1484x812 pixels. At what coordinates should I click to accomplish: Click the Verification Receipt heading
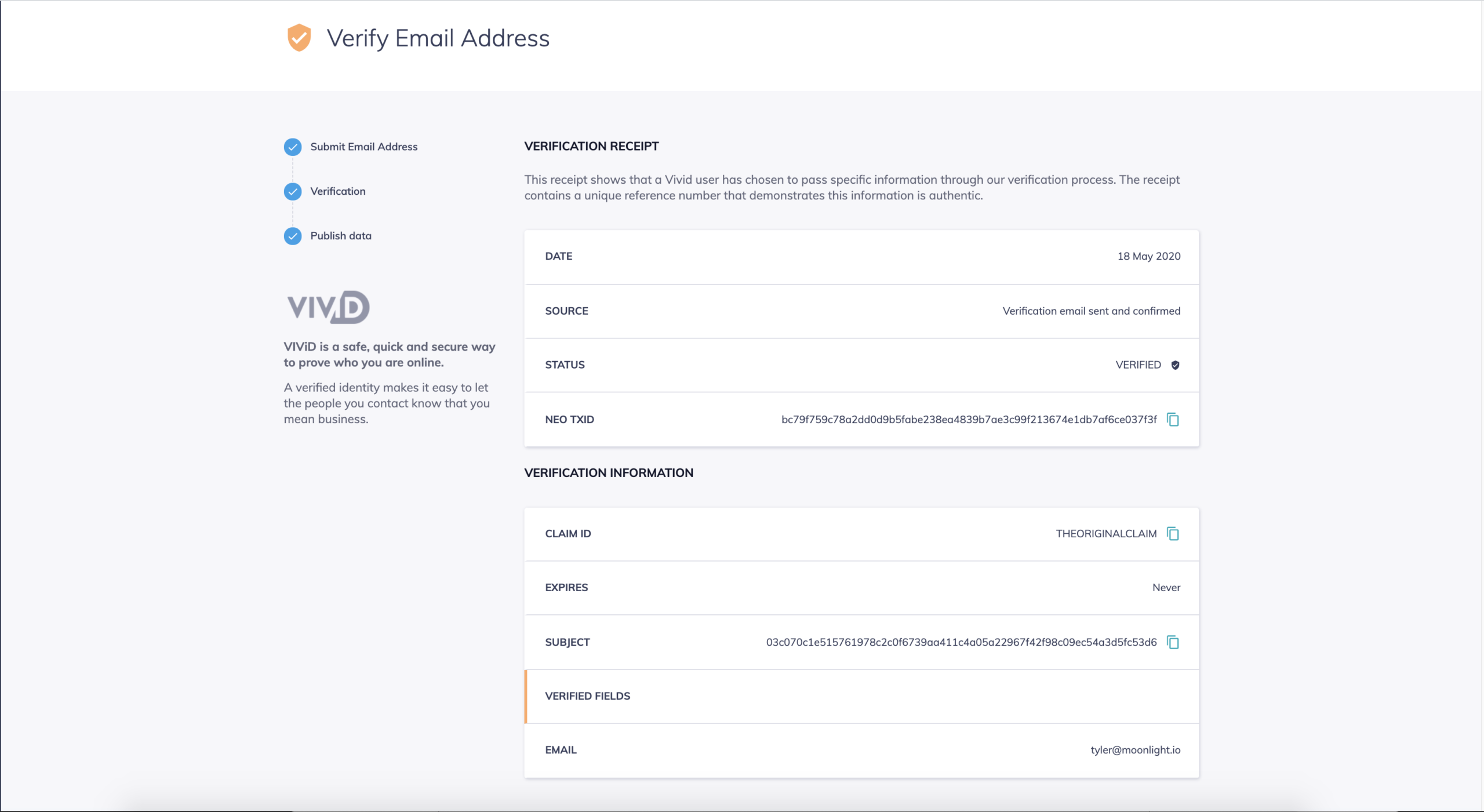pos(591,146)
